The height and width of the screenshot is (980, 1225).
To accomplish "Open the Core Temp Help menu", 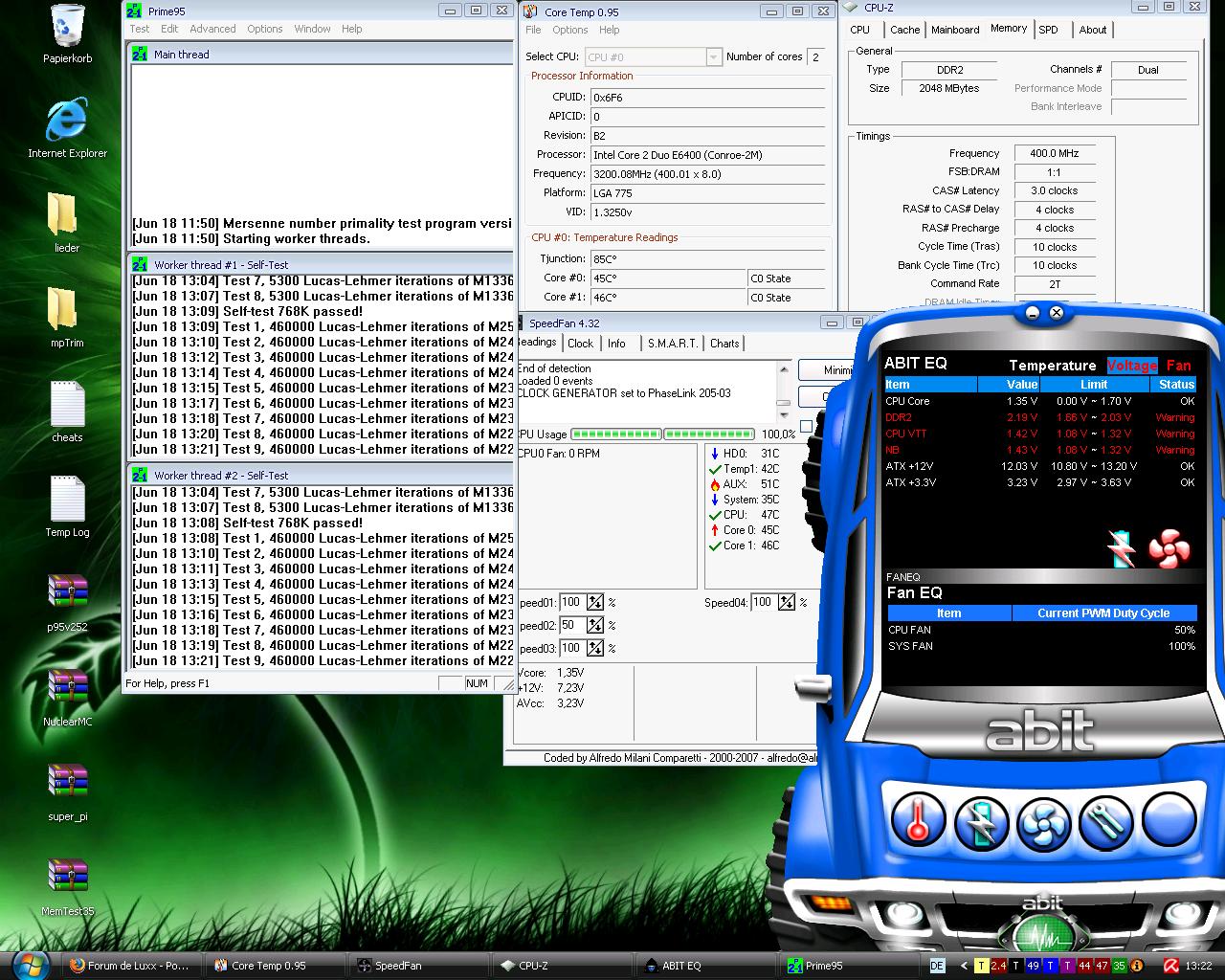I will coord(609,30).
